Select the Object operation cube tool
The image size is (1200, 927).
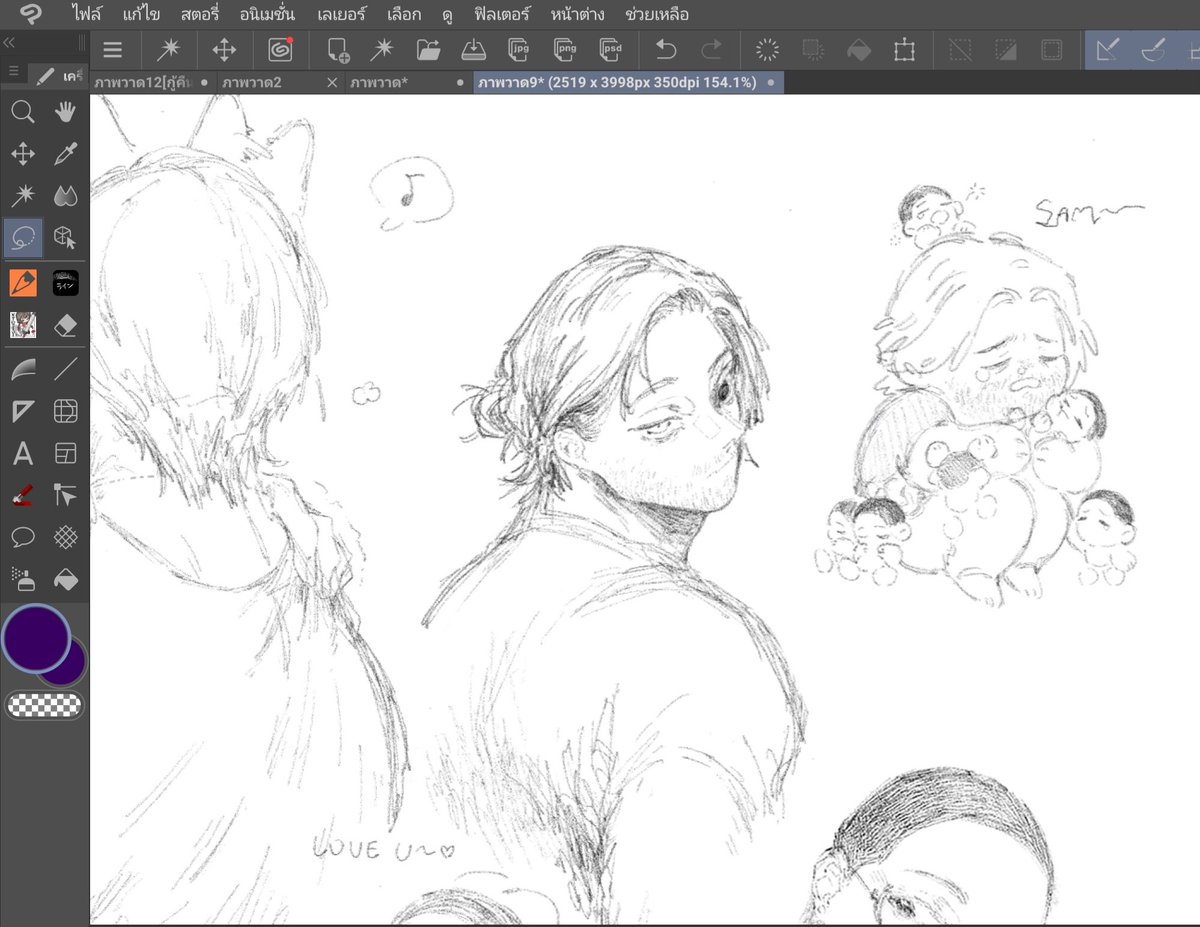point(66,238)
